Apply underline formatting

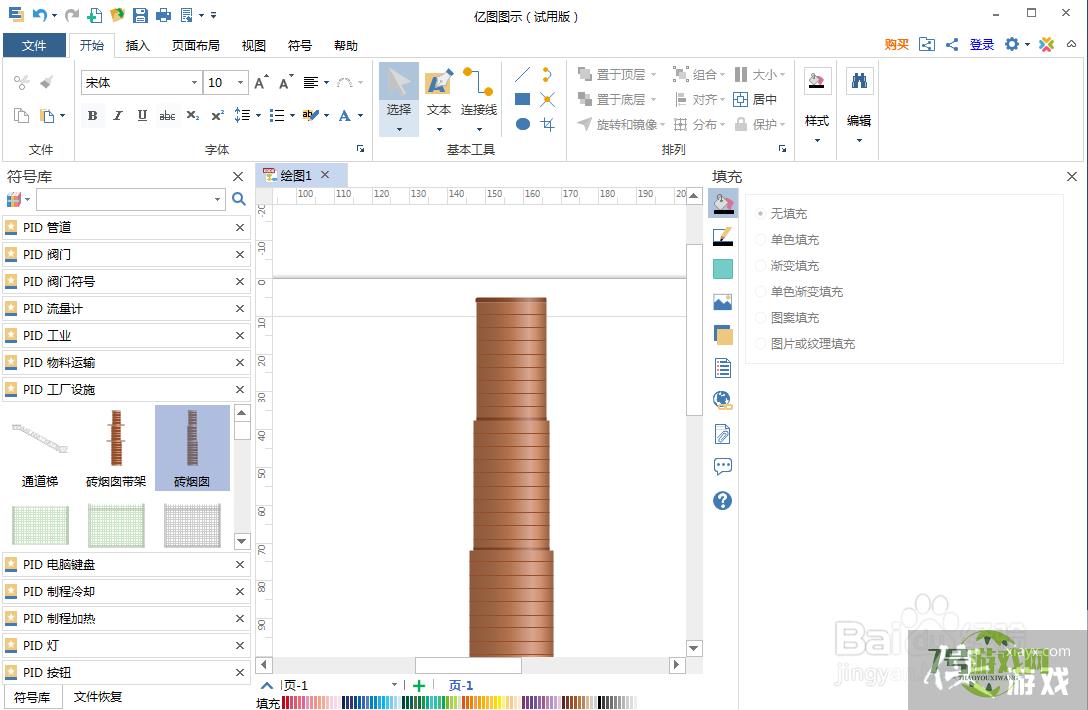point(142,115)
